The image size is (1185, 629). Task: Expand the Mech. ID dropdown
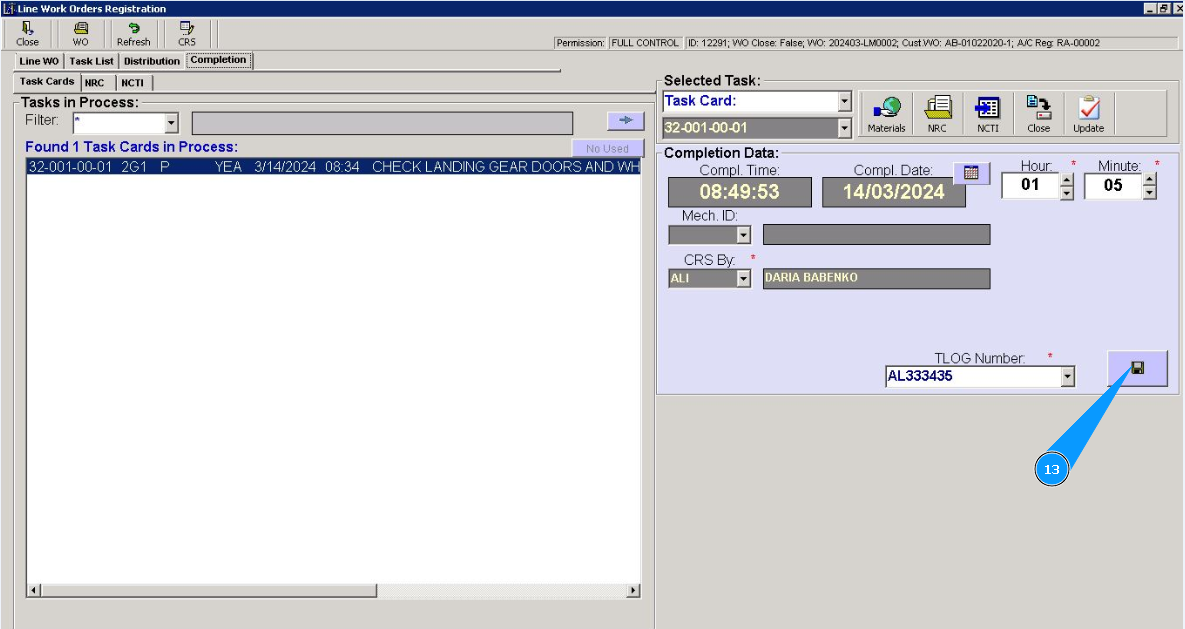coord(744,235)
